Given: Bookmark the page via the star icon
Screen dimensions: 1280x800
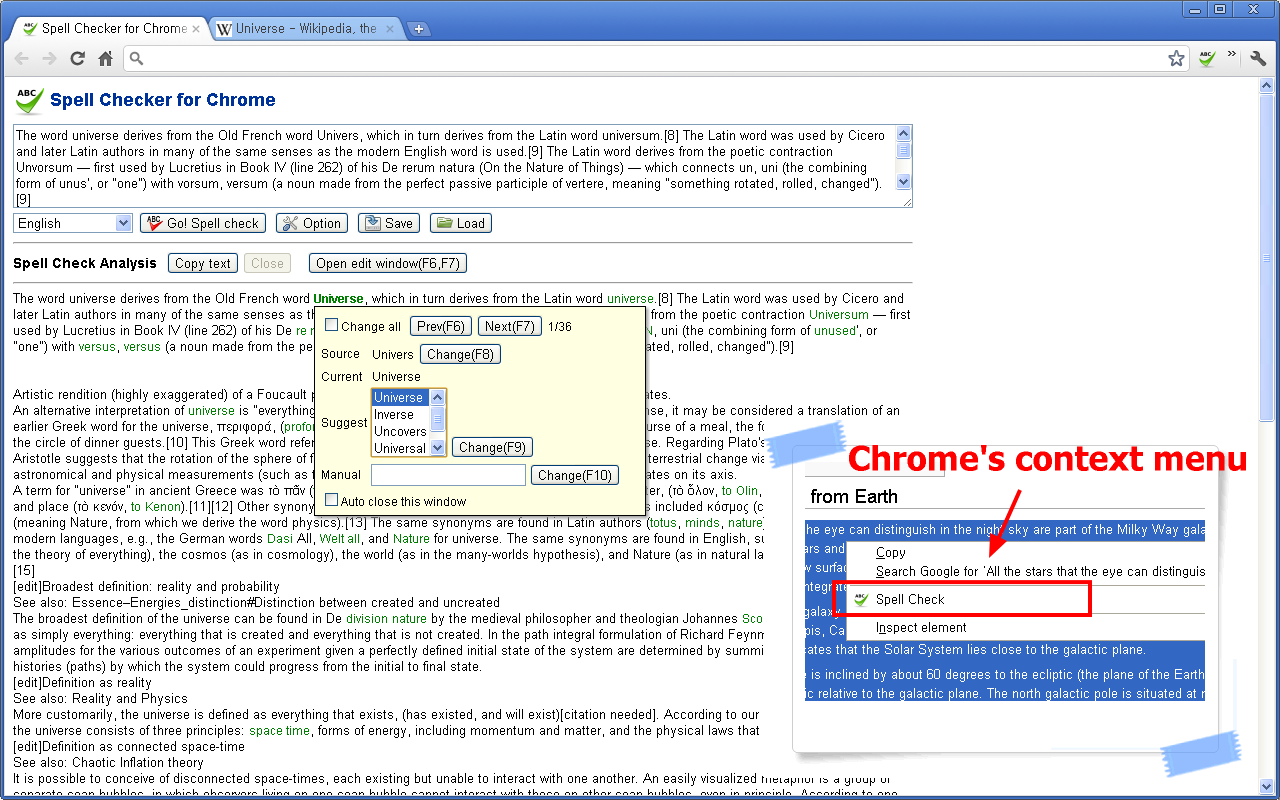Looking at the screenshot, I should pos(1176,58).
